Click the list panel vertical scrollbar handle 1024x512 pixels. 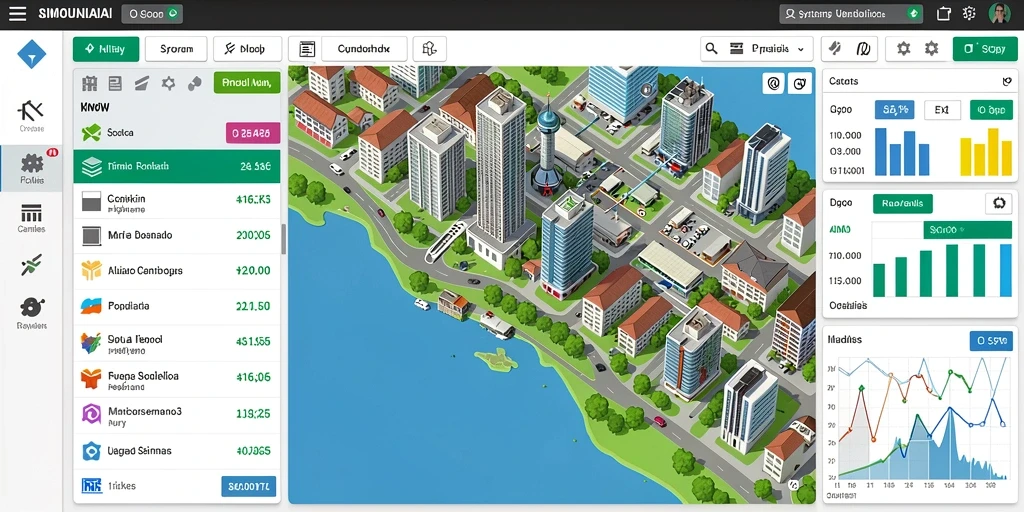click(x=283, y=239)
